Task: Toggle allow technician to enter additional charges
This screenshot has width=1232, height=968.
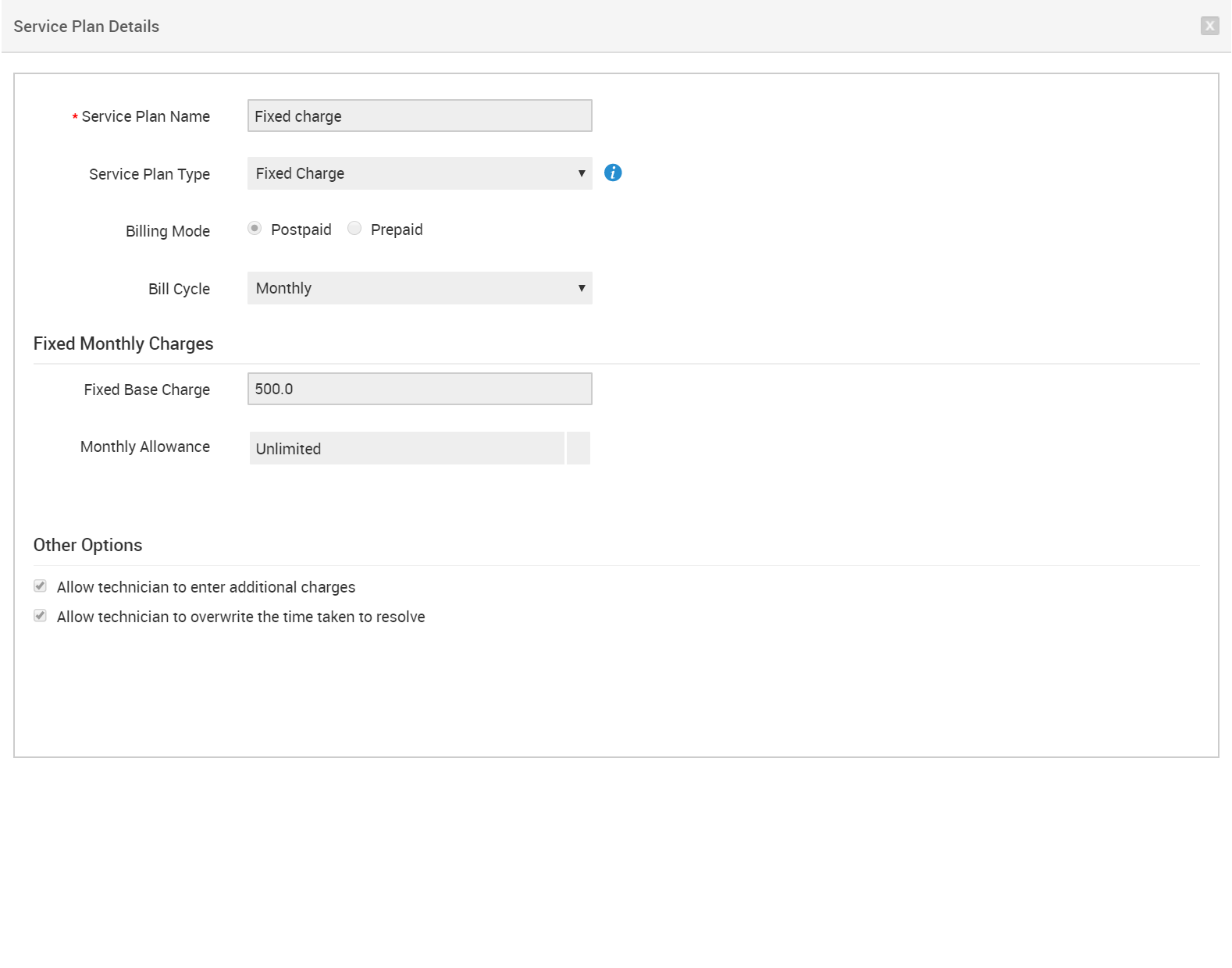Action: pos(41,586)
